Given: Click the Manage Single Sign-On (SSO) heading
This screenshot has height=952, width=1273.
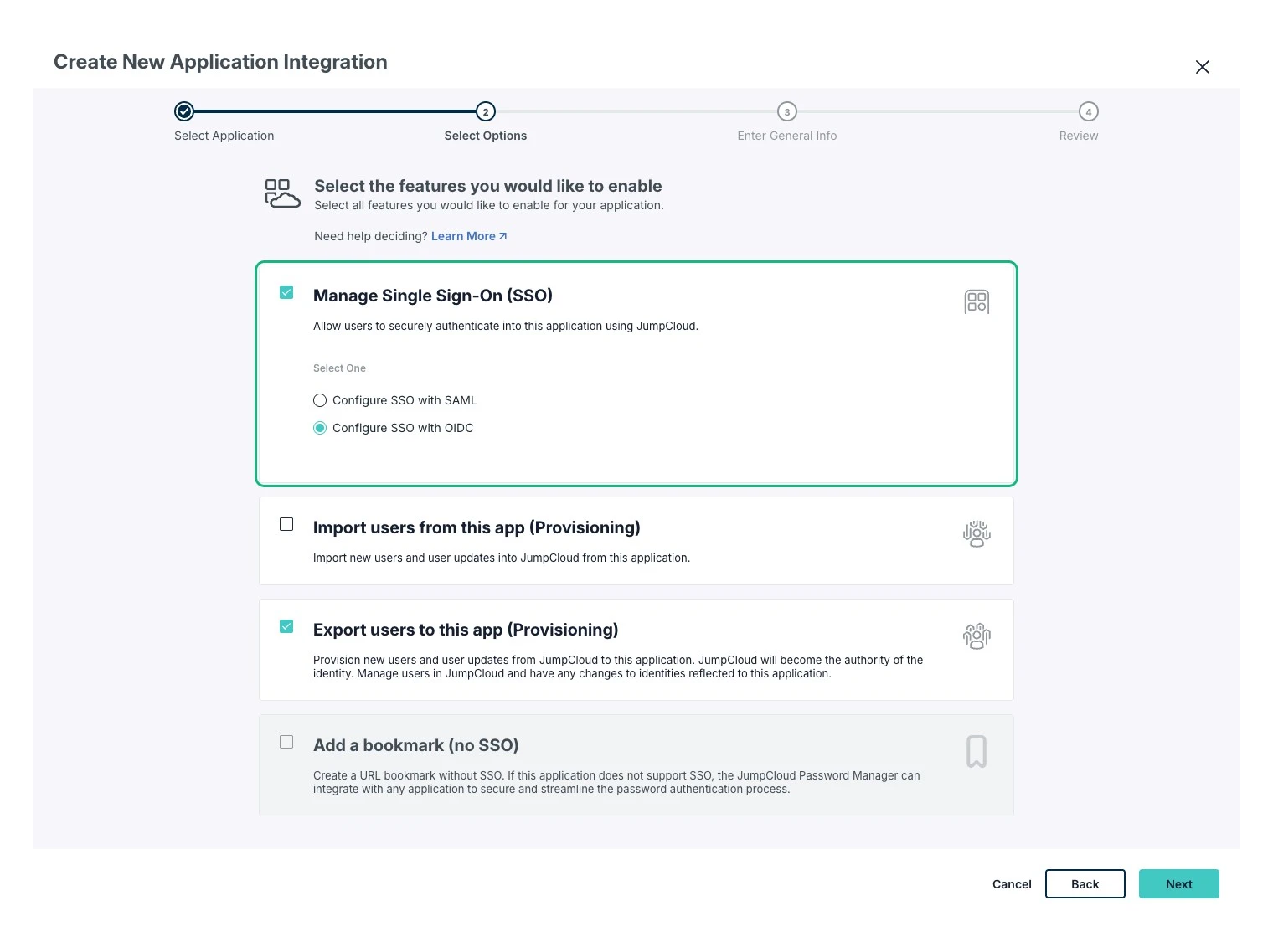Looking at the screenshot, I should 433,296.
